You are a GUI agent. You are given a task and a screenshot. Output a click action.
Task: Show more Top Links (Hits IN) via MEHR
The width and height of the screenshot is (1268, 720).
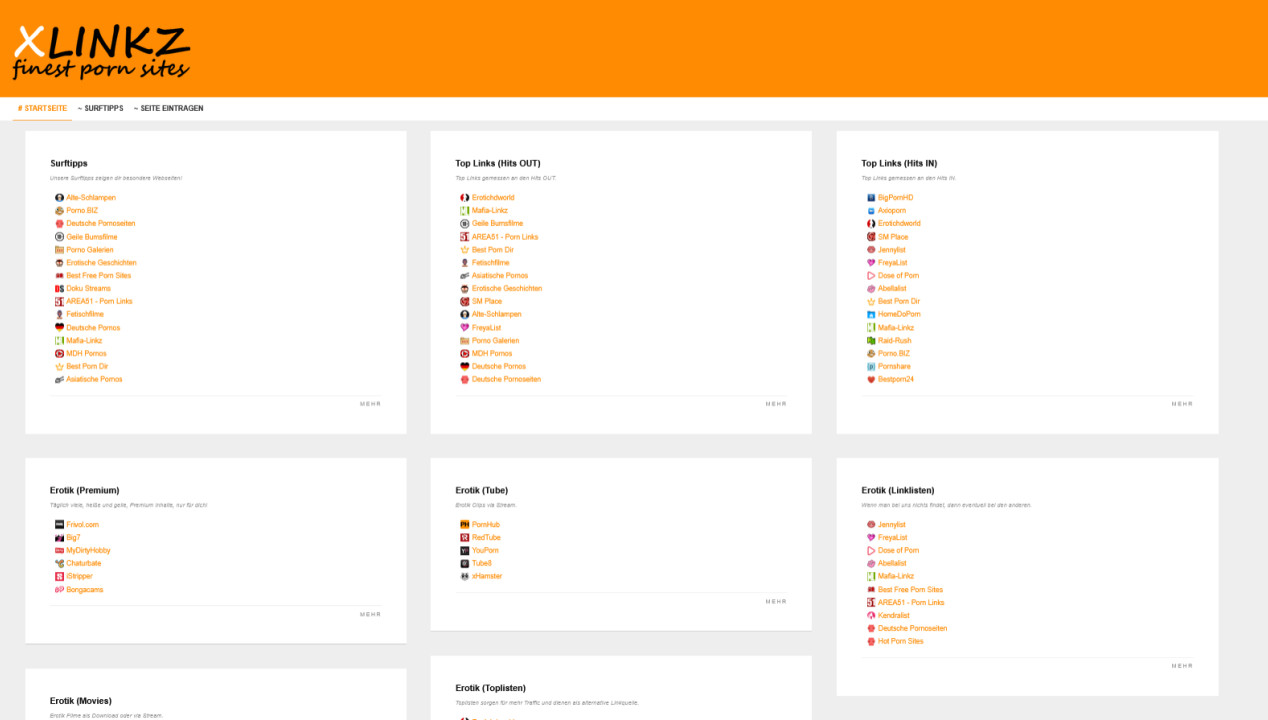[1182, 404]
